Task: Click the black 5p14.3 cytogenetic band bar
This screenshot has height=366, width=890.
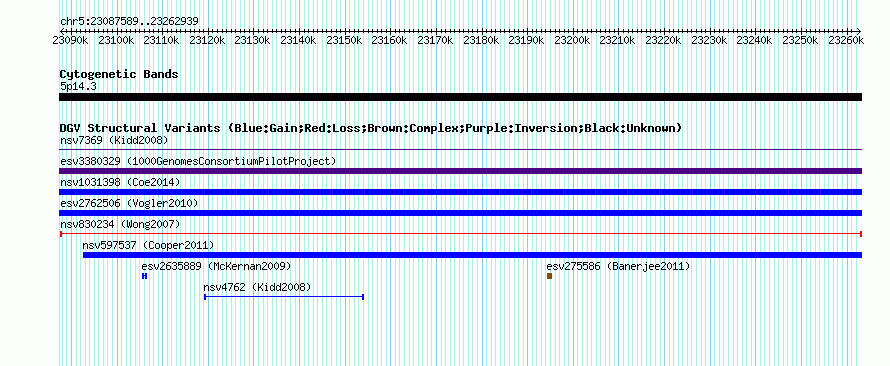Action: [x=460, y=97]
